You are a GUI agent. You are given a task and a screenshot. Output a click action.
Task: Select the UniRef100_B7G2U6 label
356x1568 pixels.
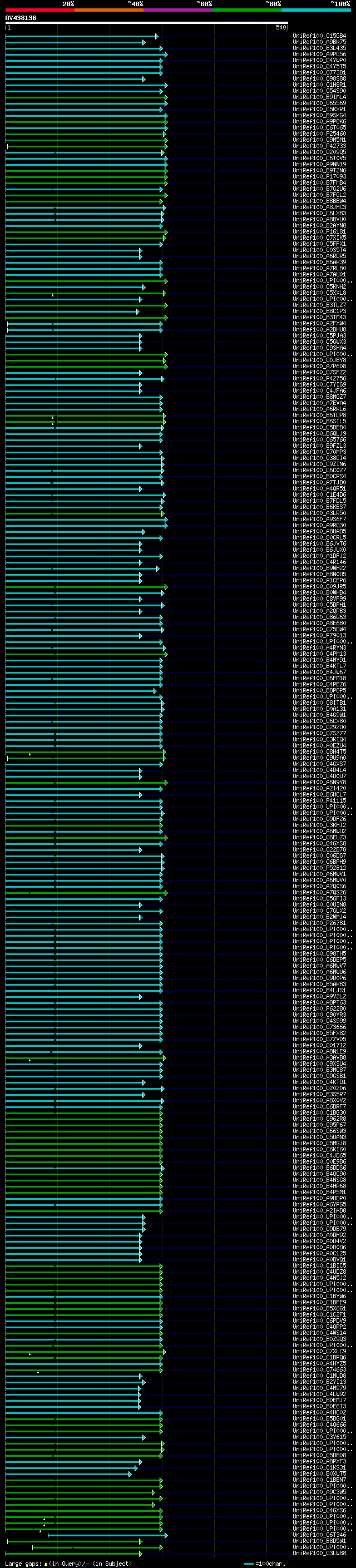coord(319,189)
